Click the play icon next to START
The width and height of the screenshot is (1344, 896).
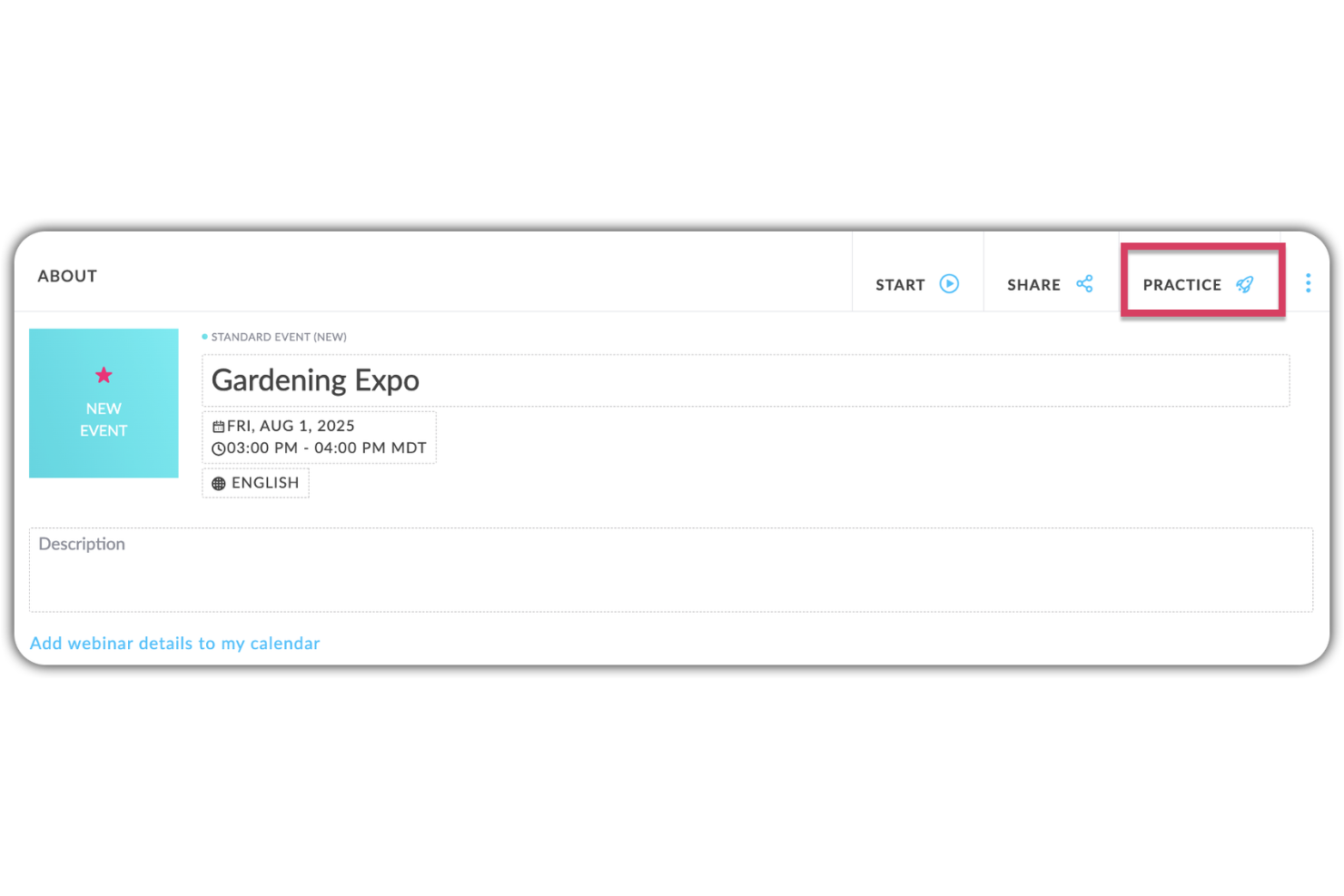click(x=950, y=284)
